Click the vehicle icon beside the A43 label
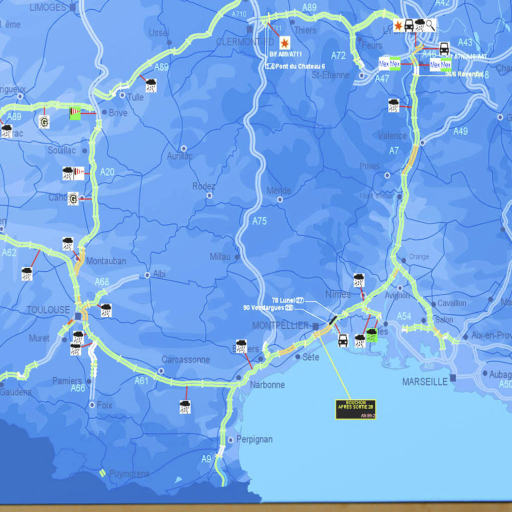The image size is (512, 512). click(444, 49)
